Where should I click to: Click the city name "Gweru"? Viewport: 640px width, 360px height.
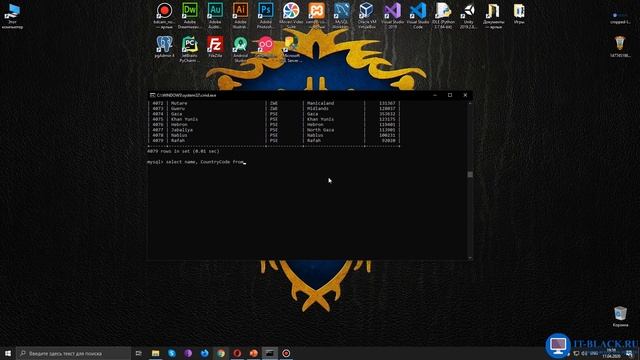pos(178,109)
